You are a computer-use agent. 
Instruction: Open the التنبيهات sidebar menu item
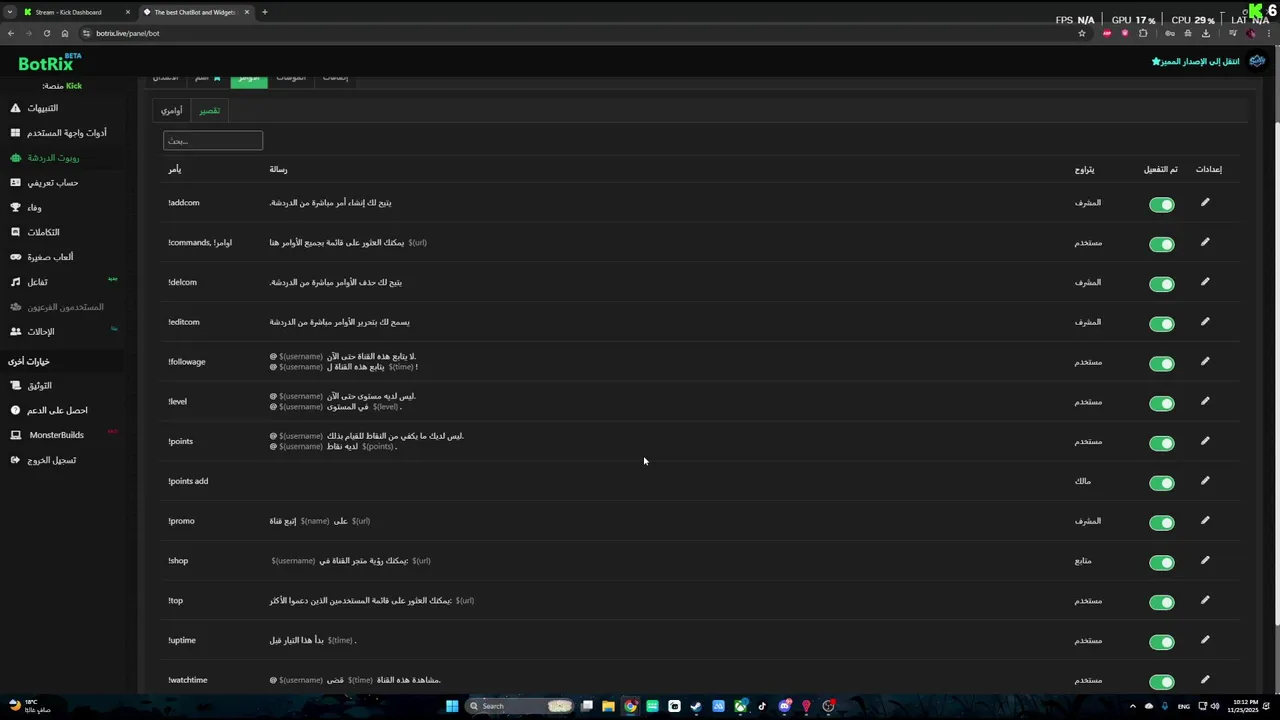click(43, 108)
